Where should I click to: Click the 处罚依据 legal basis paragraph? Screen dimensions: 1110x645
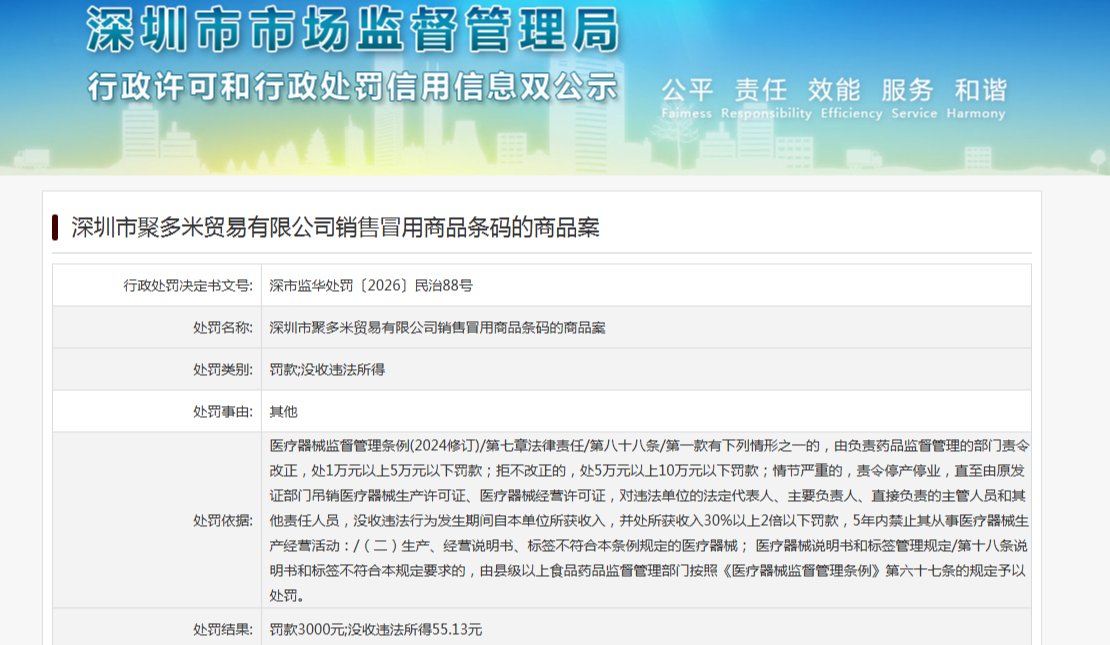click(x=648, y=520)
